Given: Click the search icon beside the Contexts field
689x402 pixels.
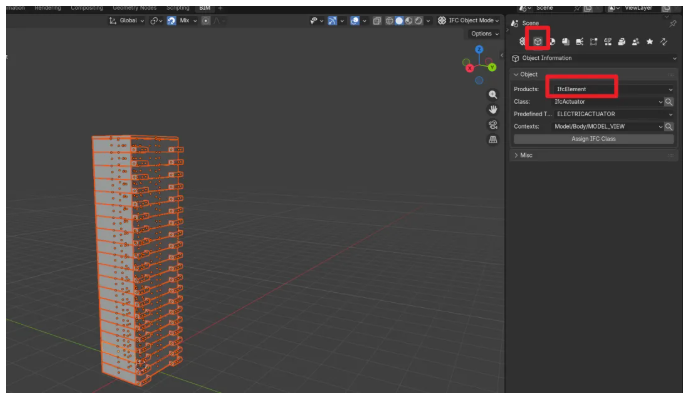Looking at the screenshot, I should (x=668, y=127).
